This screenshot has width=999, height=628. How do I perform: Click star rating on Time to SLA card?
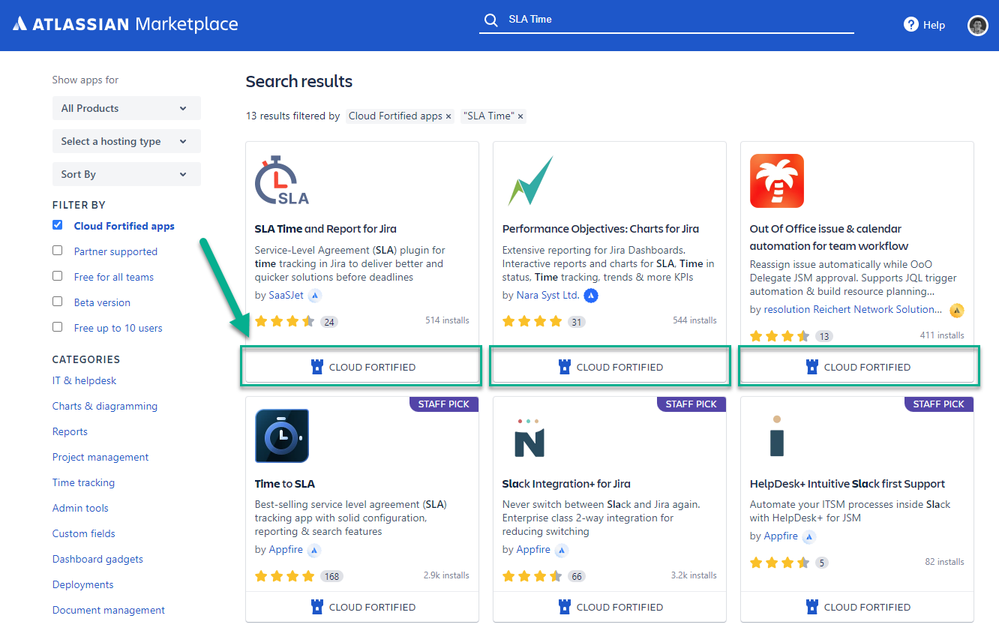(x=284, y=576)
